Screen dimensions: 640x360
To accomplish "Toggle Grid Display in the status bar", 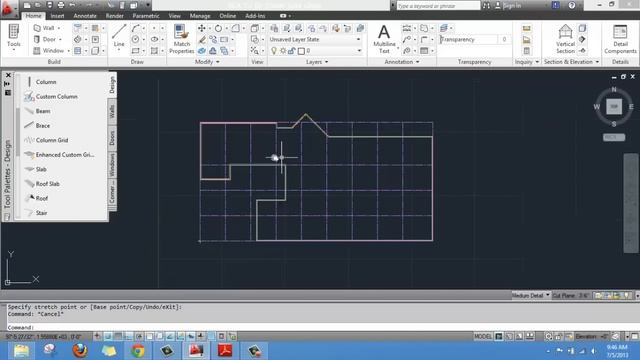I will pyautogui.click(x=118, y=336).
